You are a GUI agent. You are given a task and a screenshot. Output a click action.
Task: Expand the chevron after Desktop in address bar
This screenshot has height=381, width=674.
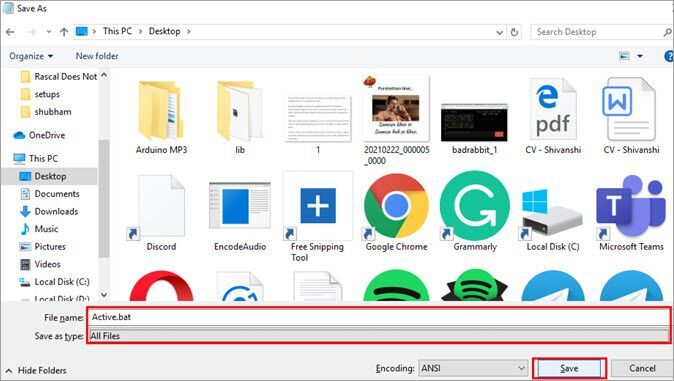[189, 32]
